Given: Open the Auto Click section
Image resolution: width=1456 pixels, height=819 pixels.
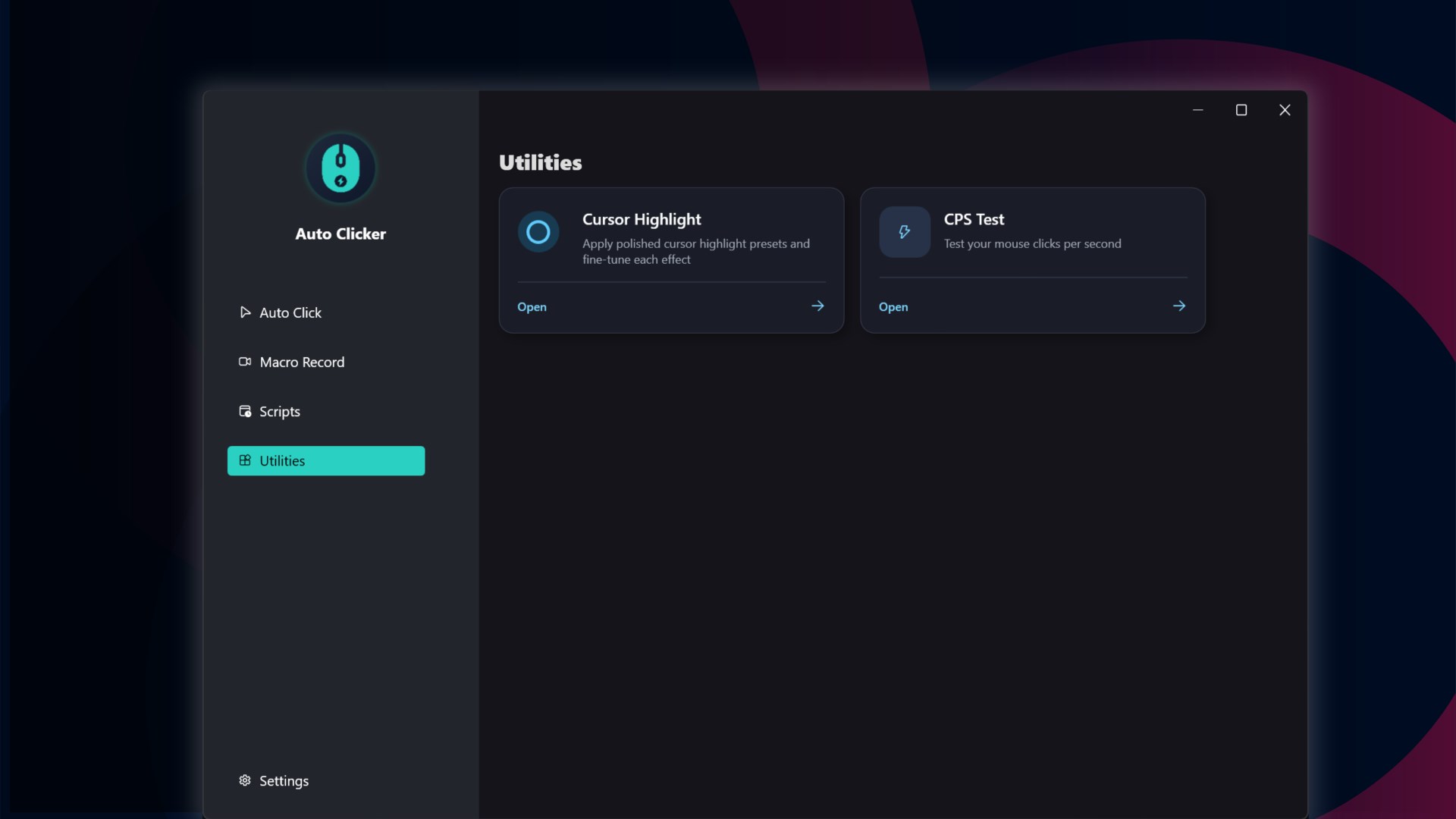Looking at the screenshot, I should point(326,312).
